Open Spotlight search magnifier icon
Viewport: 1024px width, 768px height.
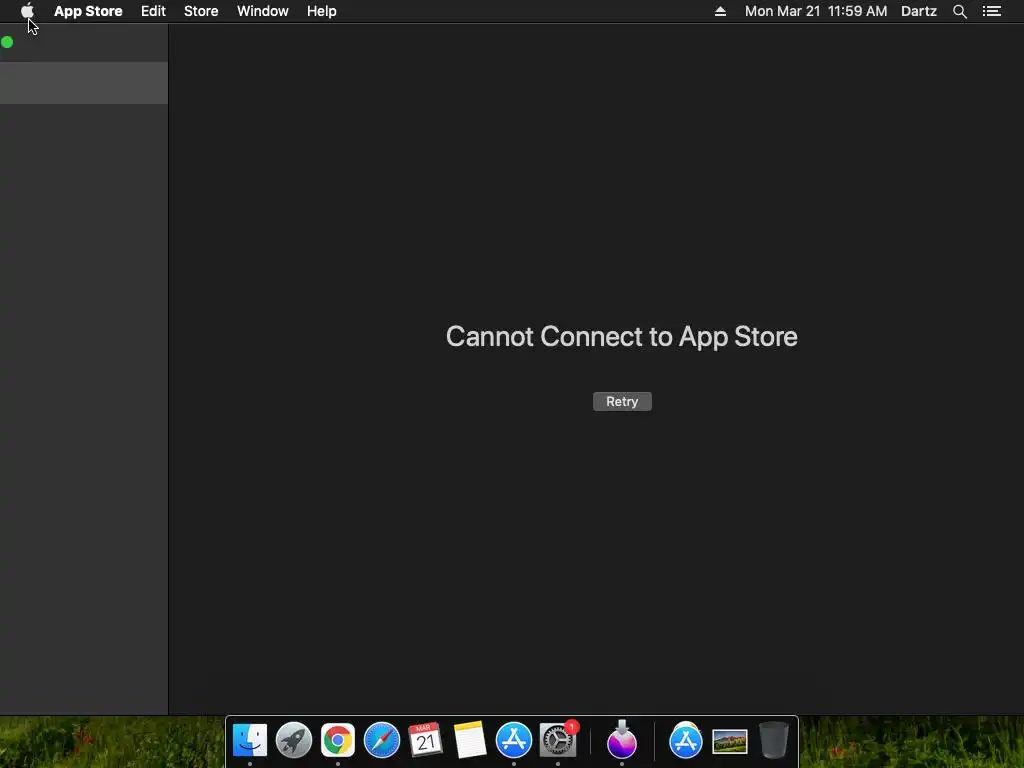[960, 11]
